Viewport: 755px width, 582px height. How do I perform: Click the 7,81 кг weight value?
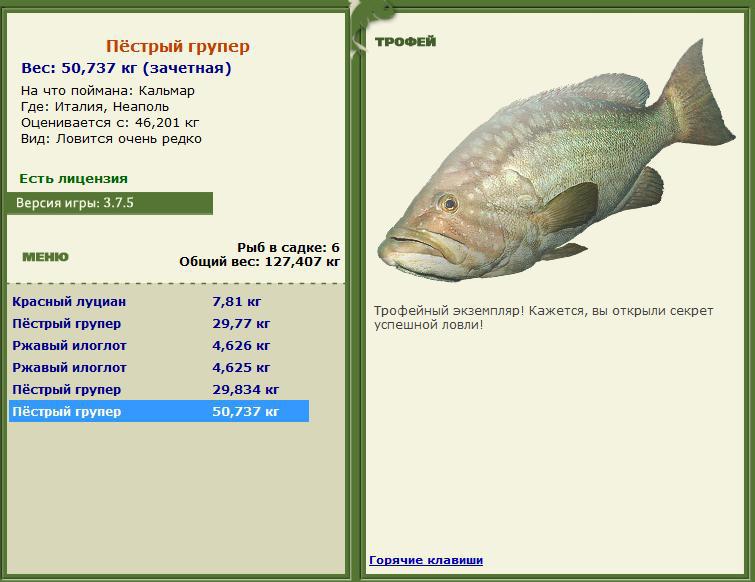[x=236, y=302]
